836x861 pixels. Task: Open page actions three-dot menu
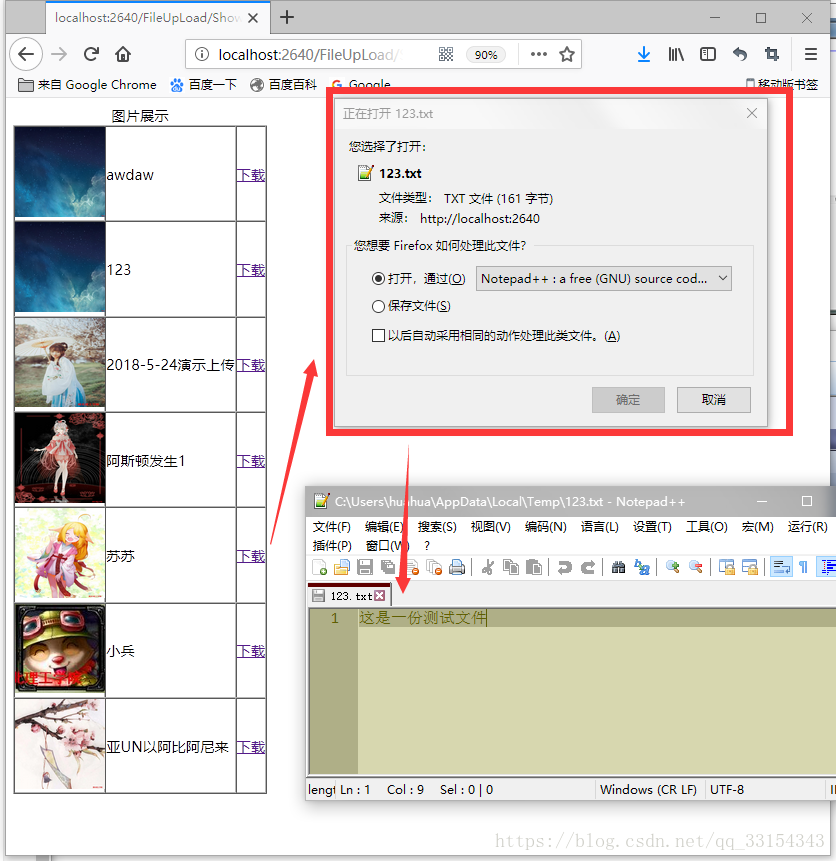[539, 54]
